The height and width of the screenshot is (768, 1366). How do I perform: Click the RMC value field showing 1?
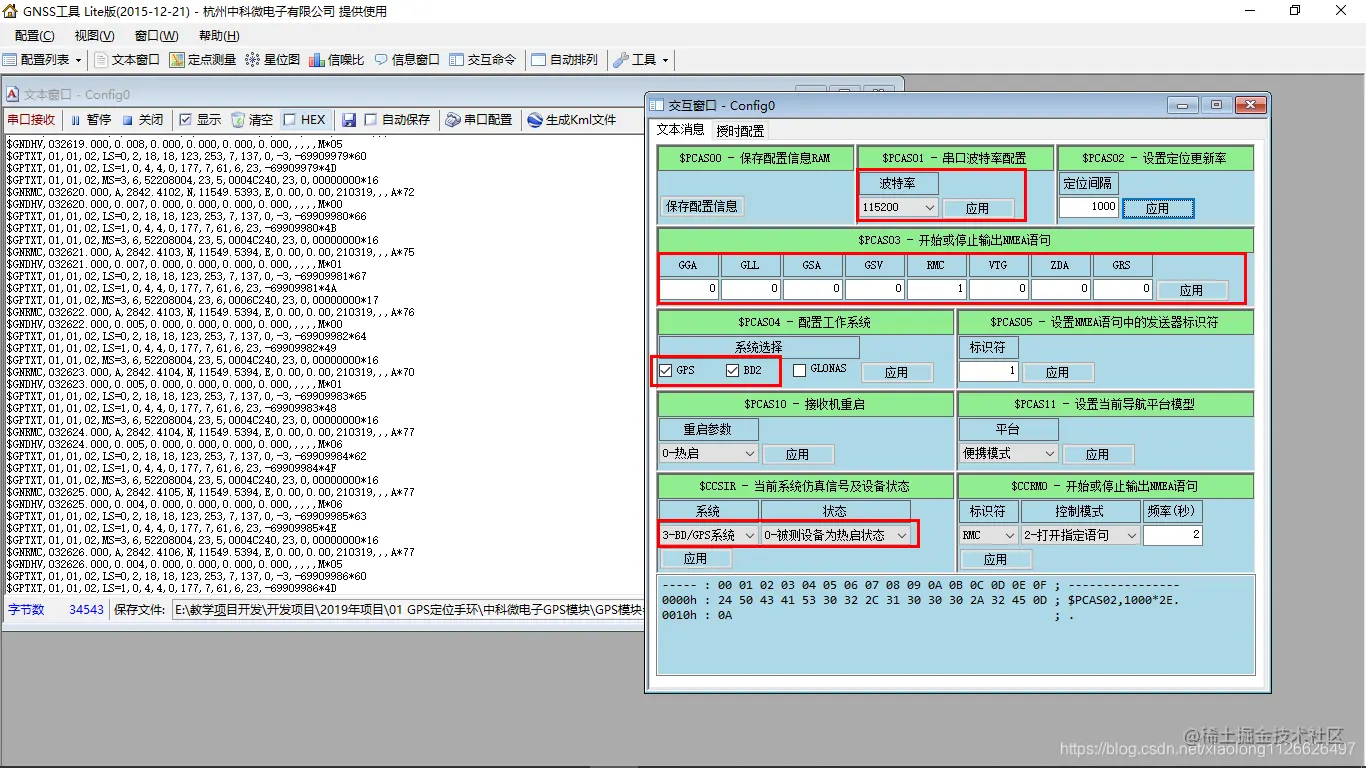[936, 289]
